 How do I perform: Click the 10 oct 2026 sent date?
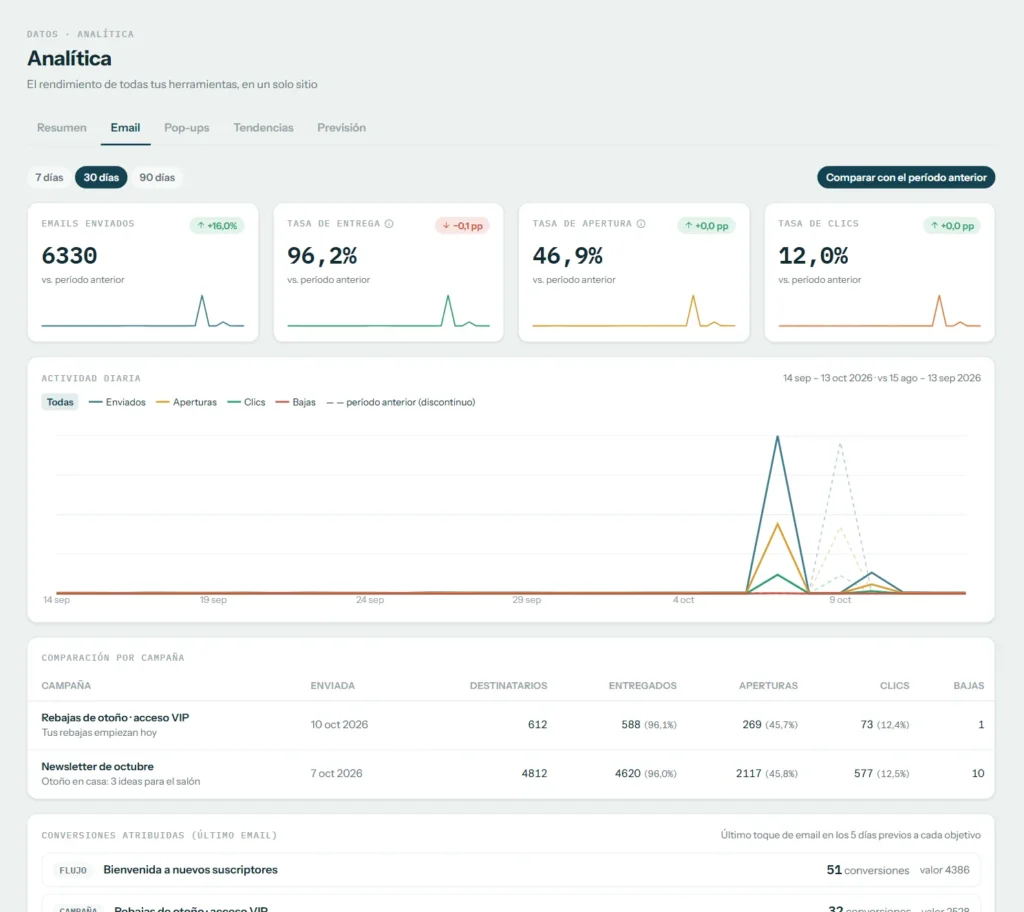(339, 725)
